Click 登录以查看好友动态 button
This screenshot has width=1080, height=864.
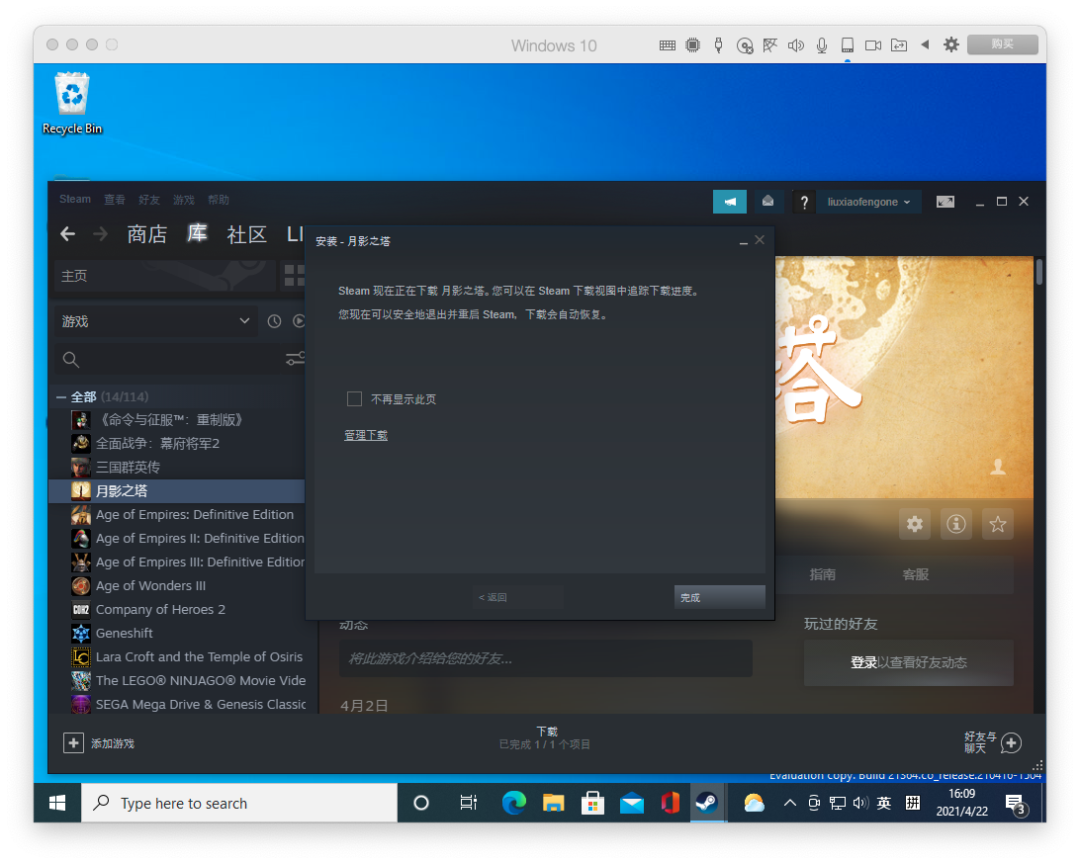[x=908, y=663]
